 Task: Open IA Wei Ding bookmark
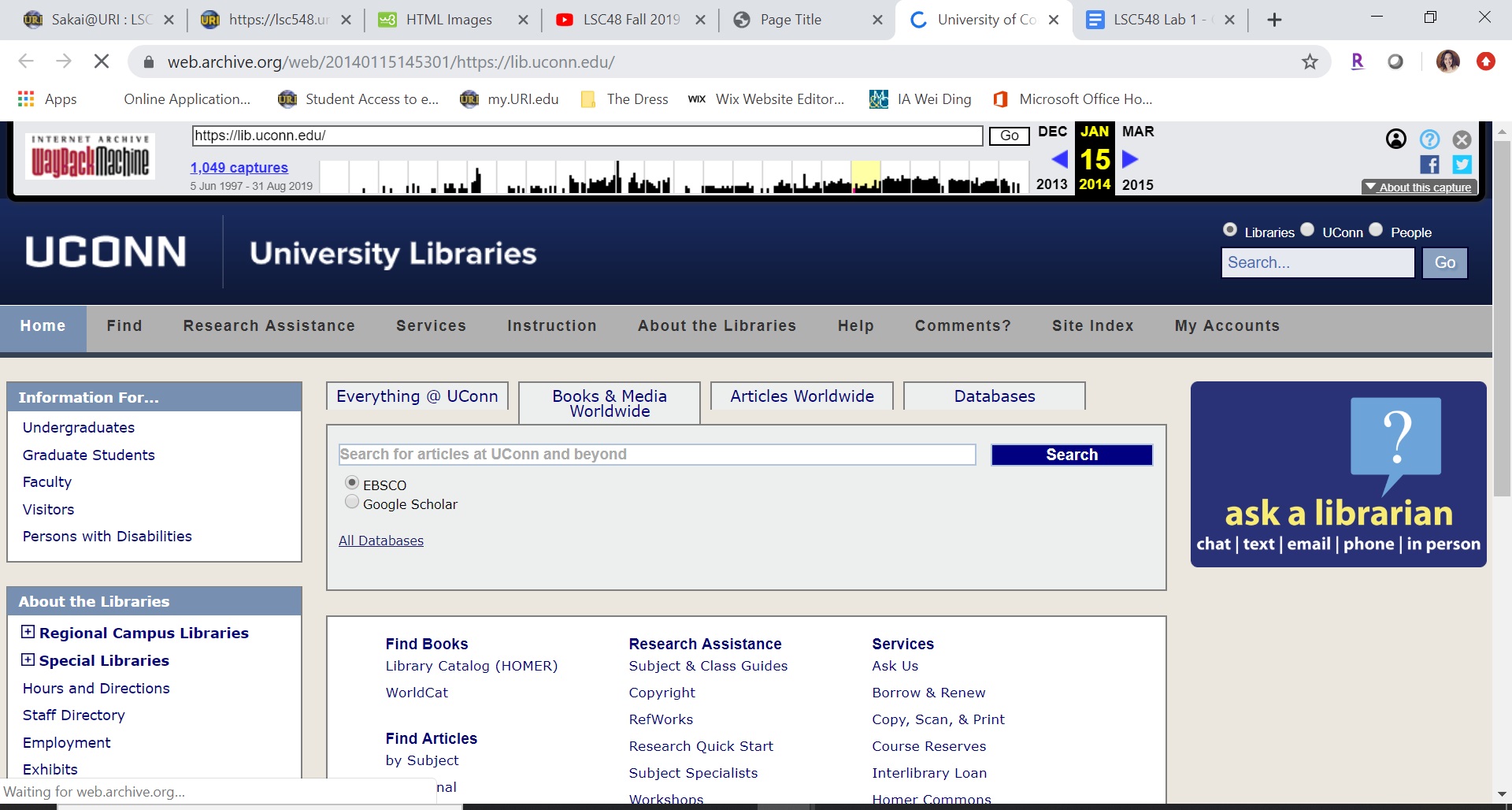point(921,98)
